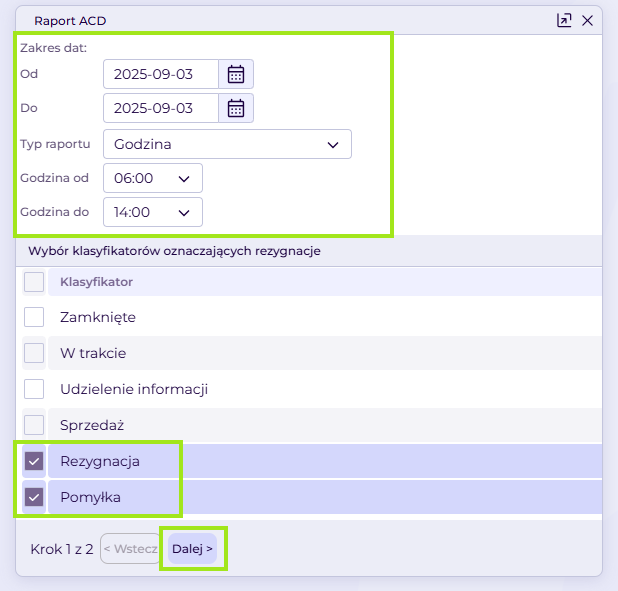Image resolution: width=618 pixels, height=591 pixels.
Task: Open the Typ raportu dropdown
Action: pos(227,144)
